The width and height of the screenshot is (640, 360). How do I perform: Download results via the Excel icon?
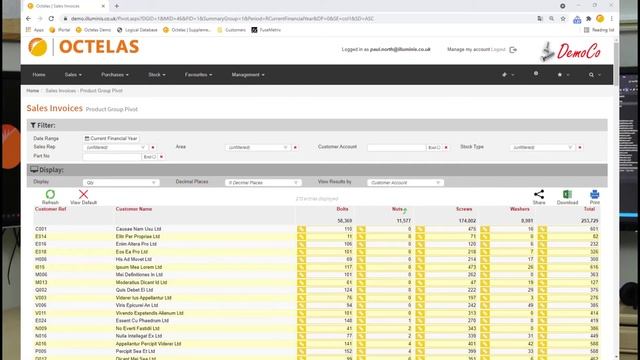click(567, 194)
